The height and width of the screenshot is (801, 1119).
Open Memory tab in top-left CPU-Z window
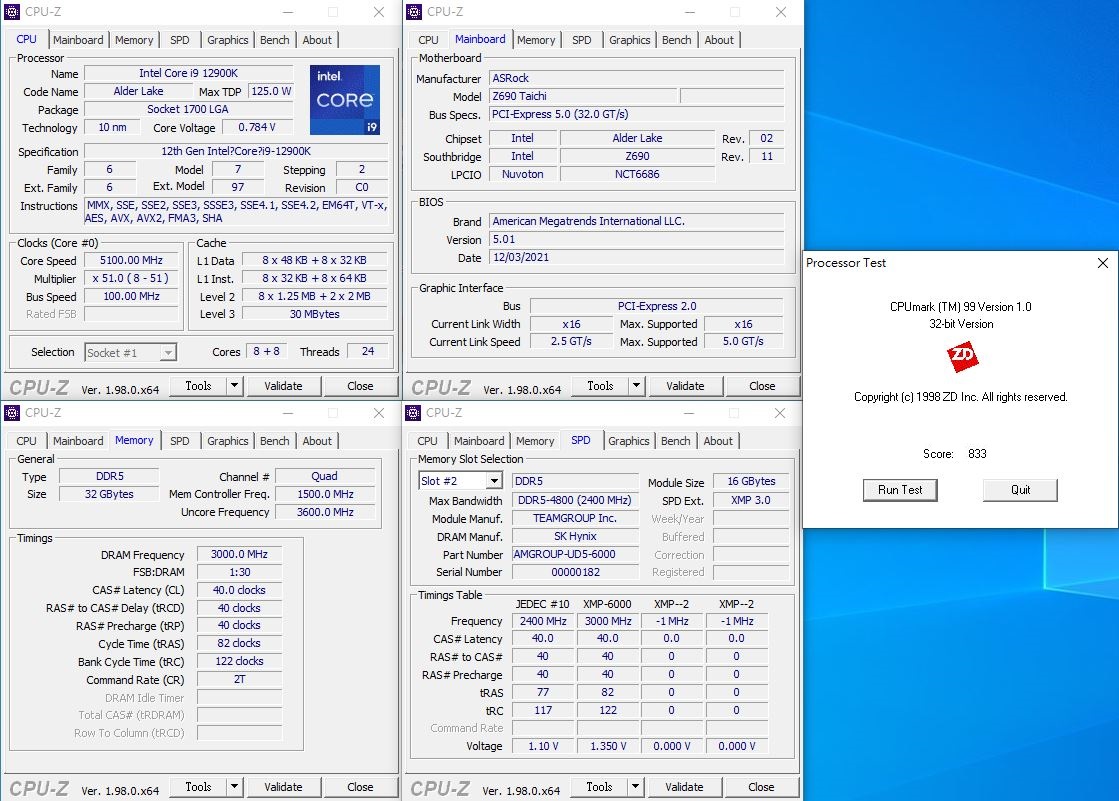(x=134, y=40)
